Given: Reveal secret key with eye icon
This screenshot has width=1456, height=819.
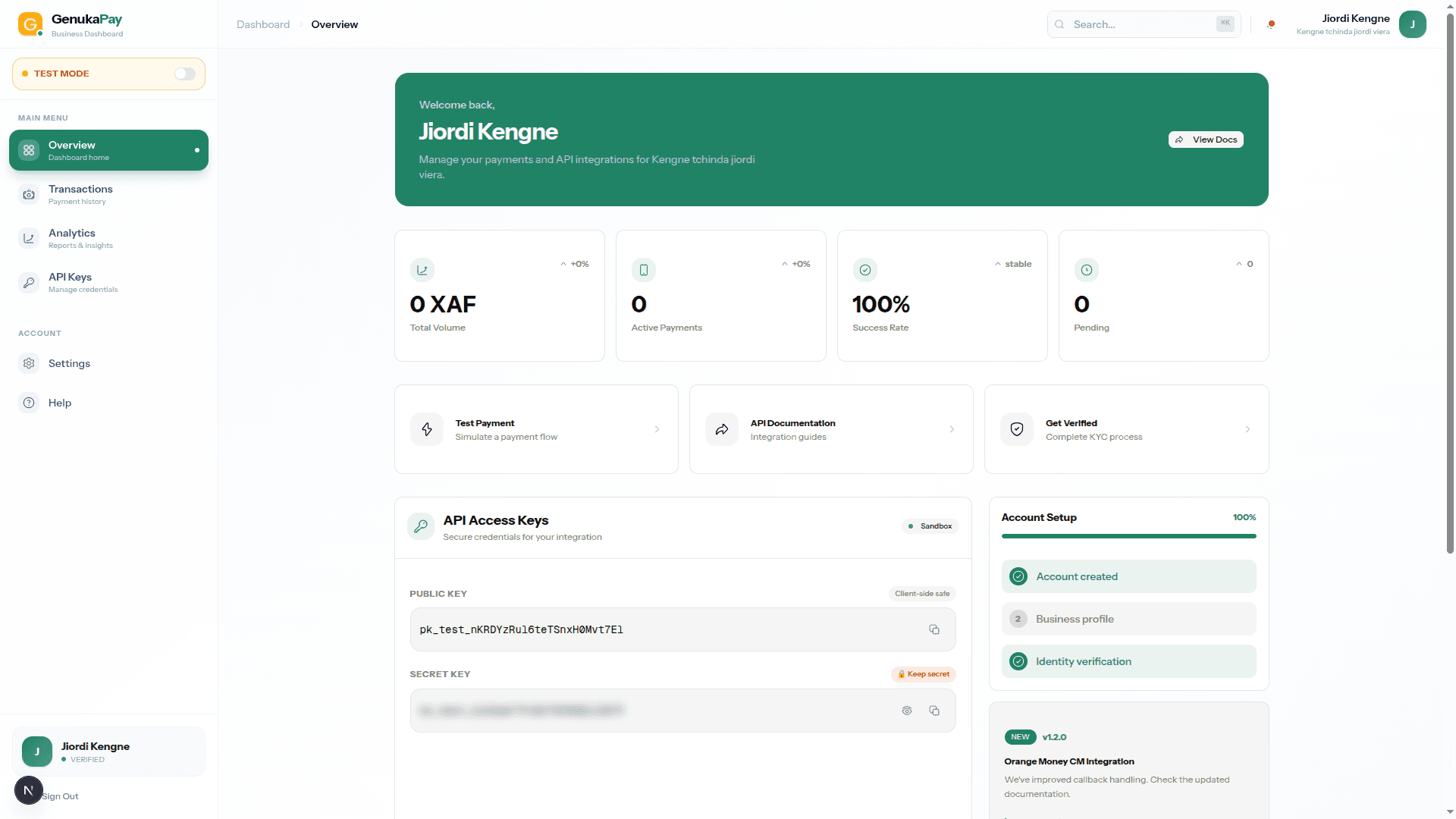Looking at the screenshot, I should (x=907, y=711).
